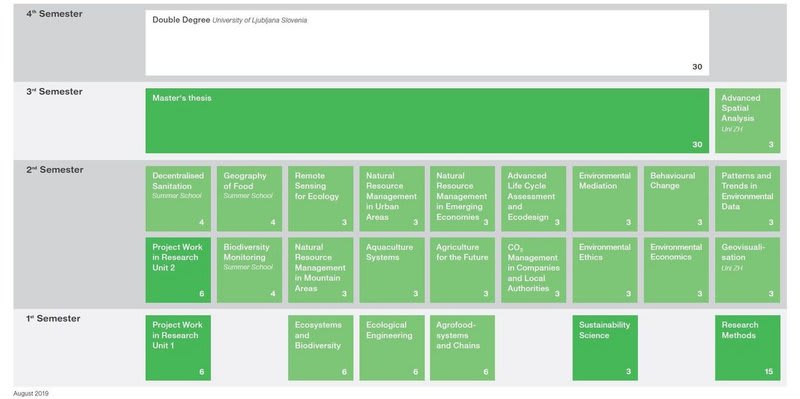Open the Ecological Engineering tile
The image size is (800, 399).
point(392,348)
